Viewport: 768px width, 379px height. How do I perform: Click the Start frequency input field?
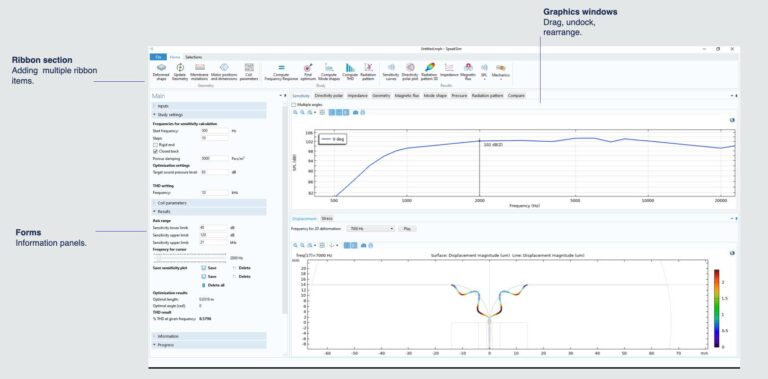[215, 131]
